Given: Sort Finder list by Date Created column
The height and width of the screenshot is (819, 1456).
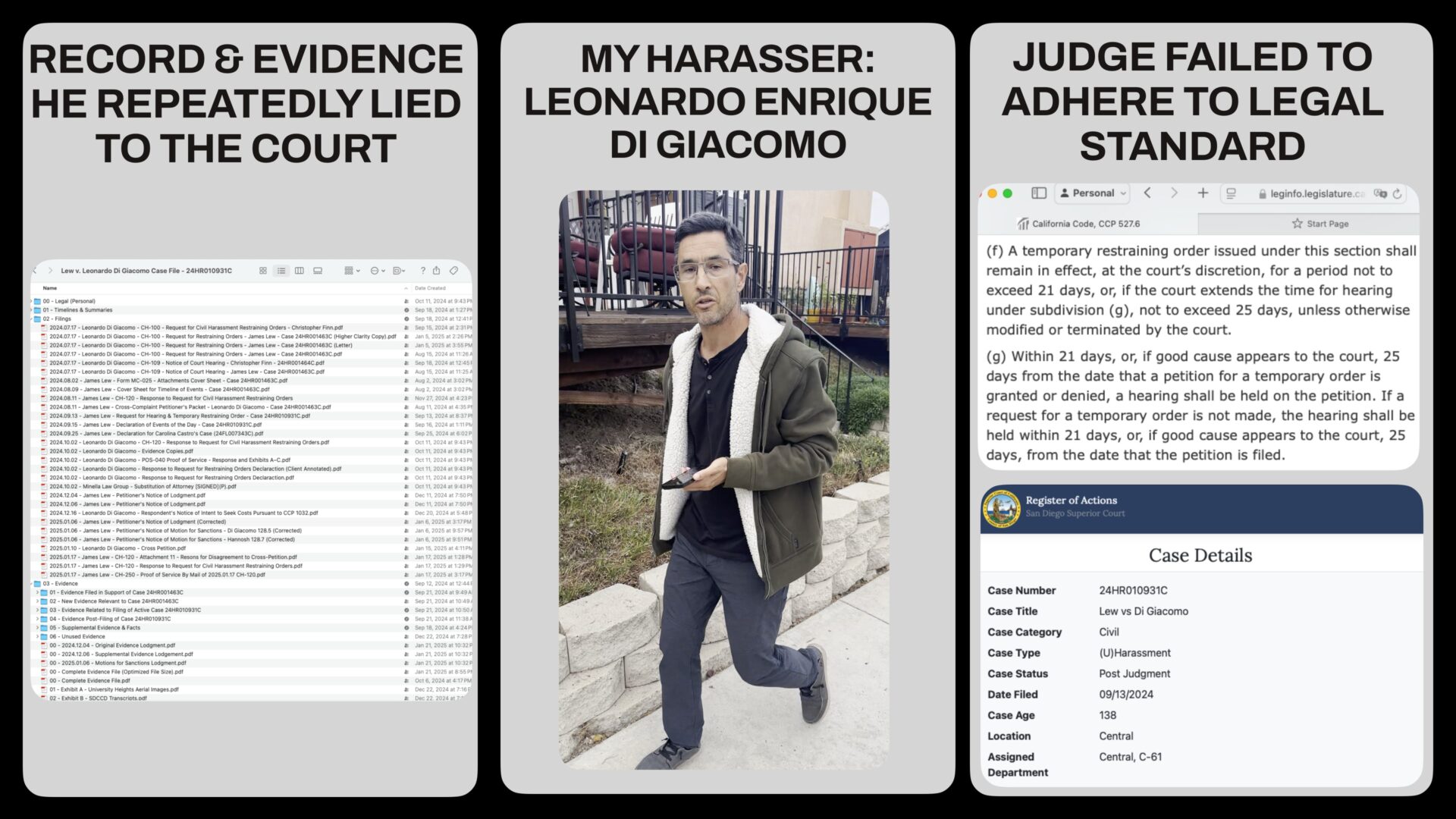Looking at the screenshot, I should (x=430, y=288).
